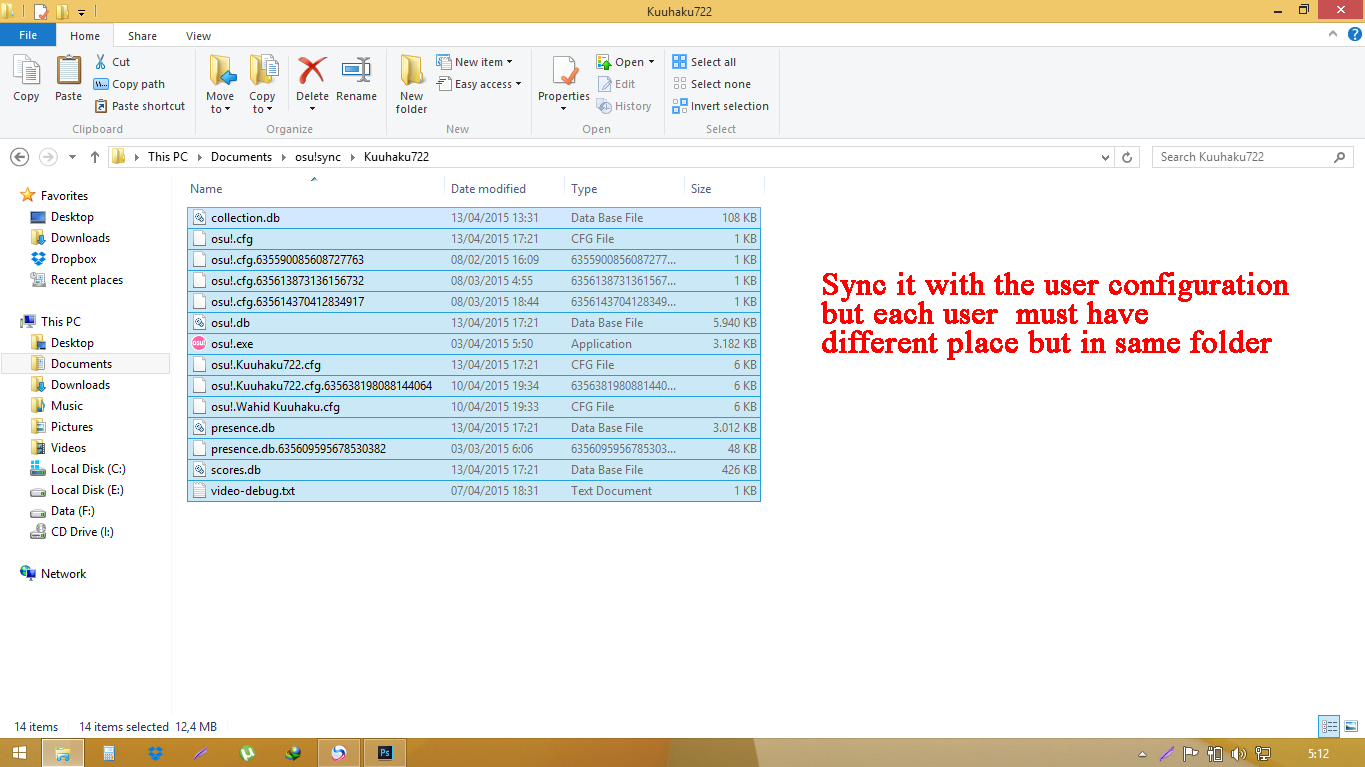Click the red Delete icon
The width and height of the screenshot is (1365, 767).
312,71
